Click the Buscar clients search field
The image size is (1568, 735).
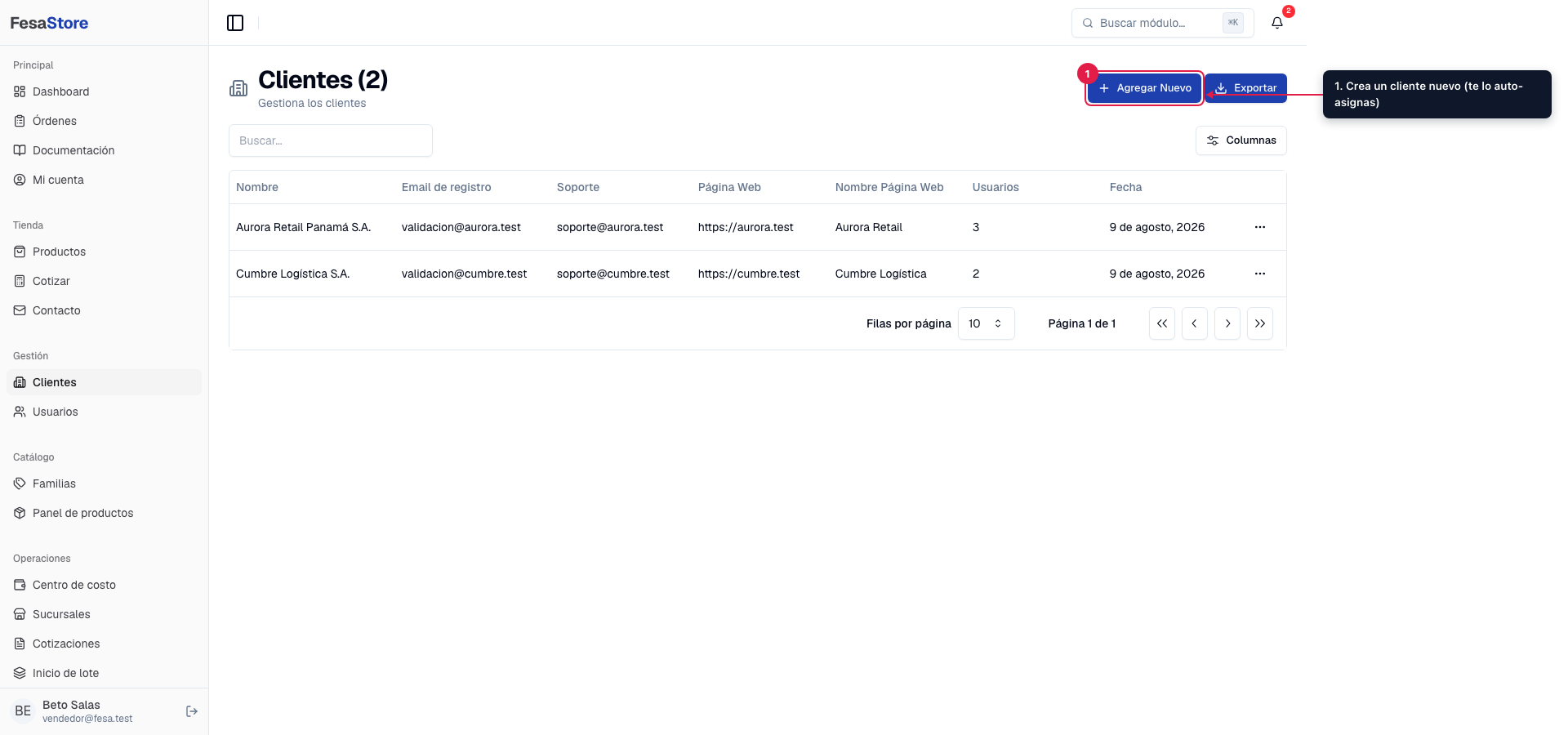pos(331,140)
